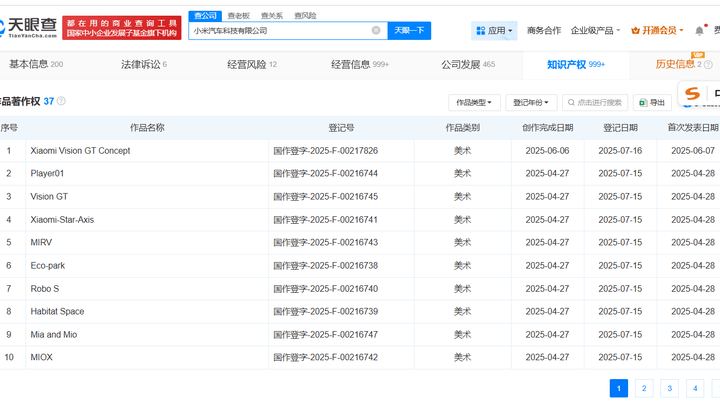Image resolution: width=720 pixels, height=405 pixels.
Task: Click registration number 国作登字-2025-F-00216741
Action: click(326, 219)
